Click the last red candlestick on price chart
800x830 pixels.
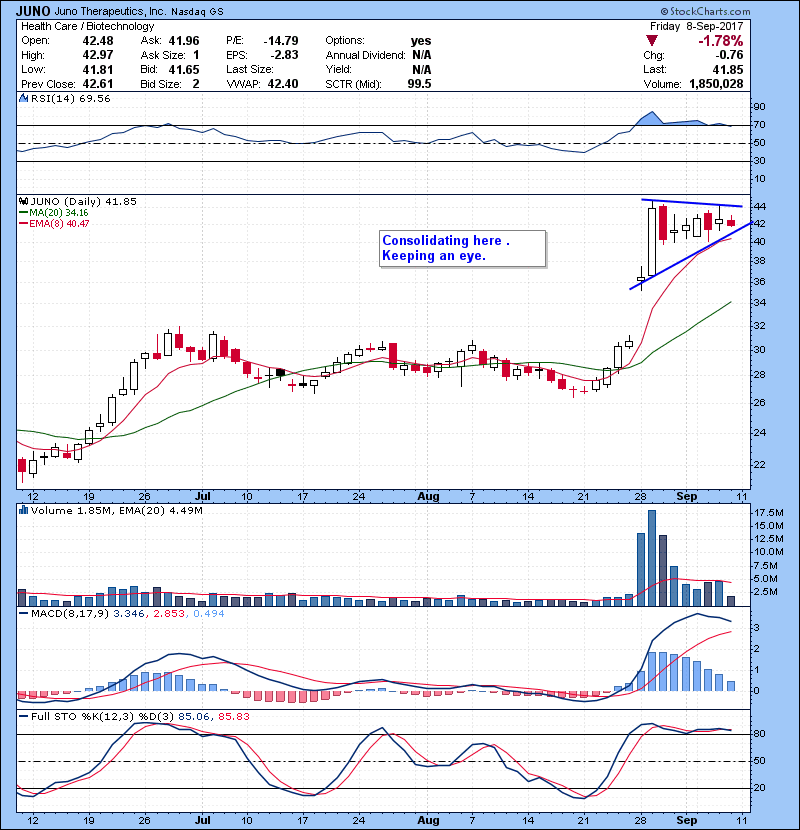tap(731, 222)
